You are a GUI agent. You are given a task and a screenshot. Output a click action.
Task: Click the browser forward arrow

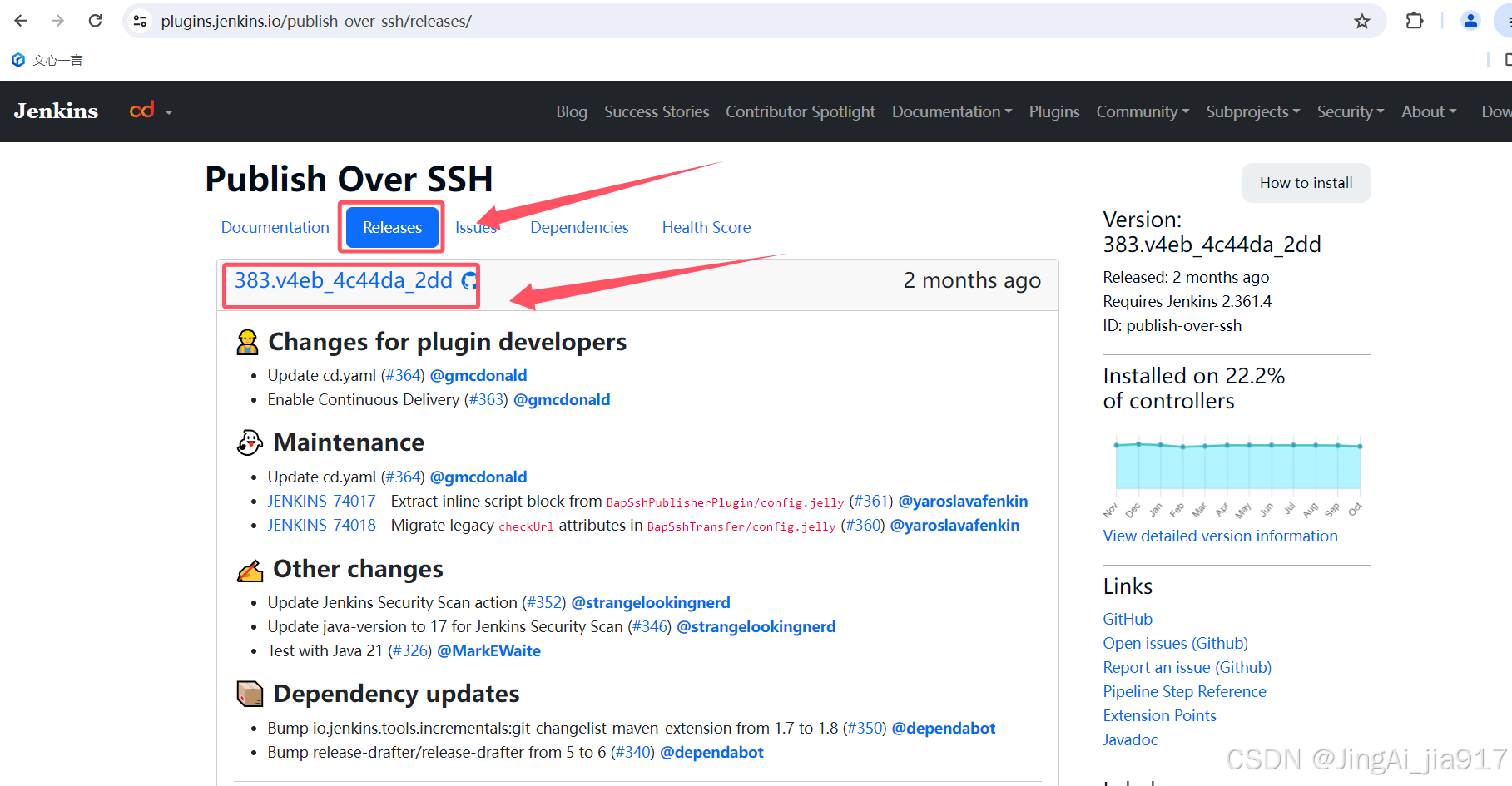(x=57, y=21)
